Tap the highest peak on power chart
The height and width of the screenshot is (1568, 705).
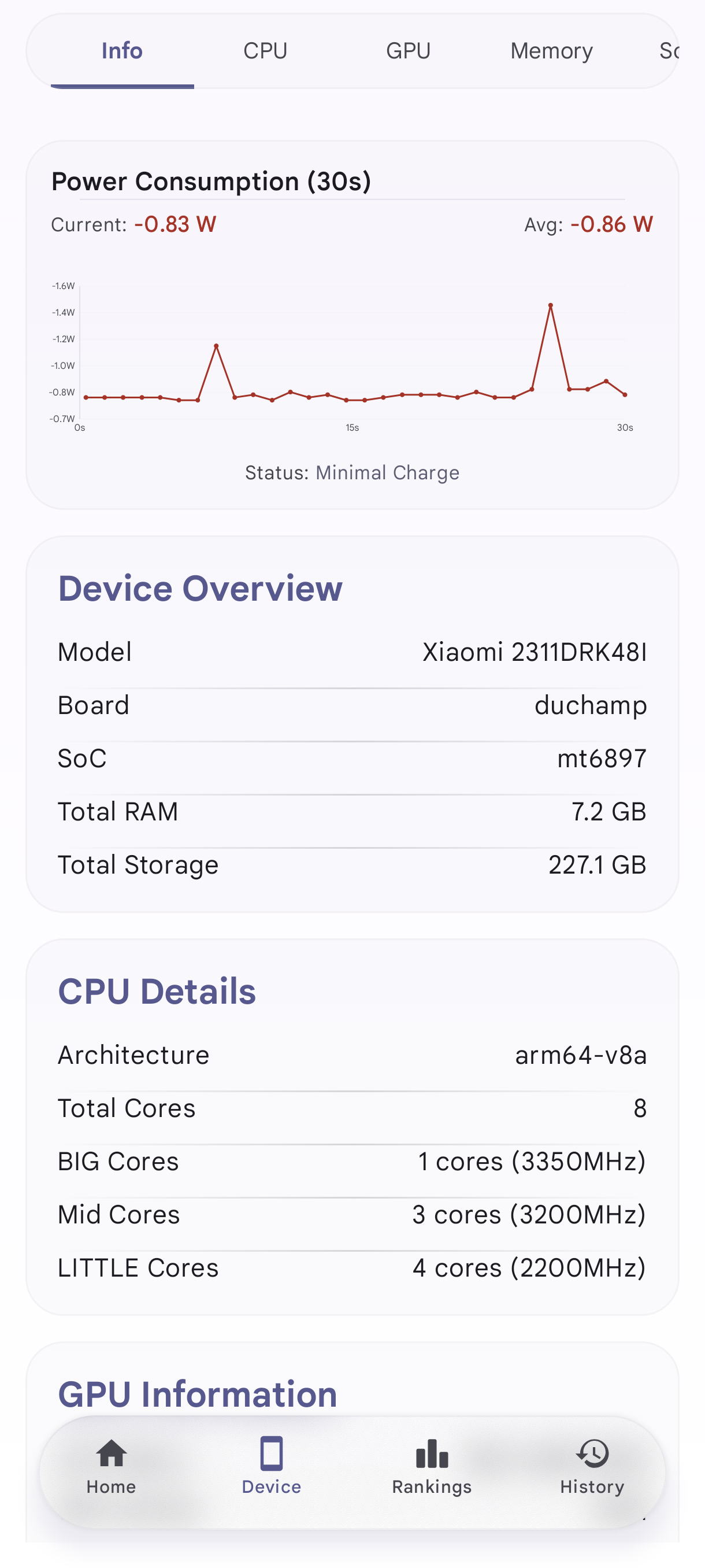coord(551,305)
